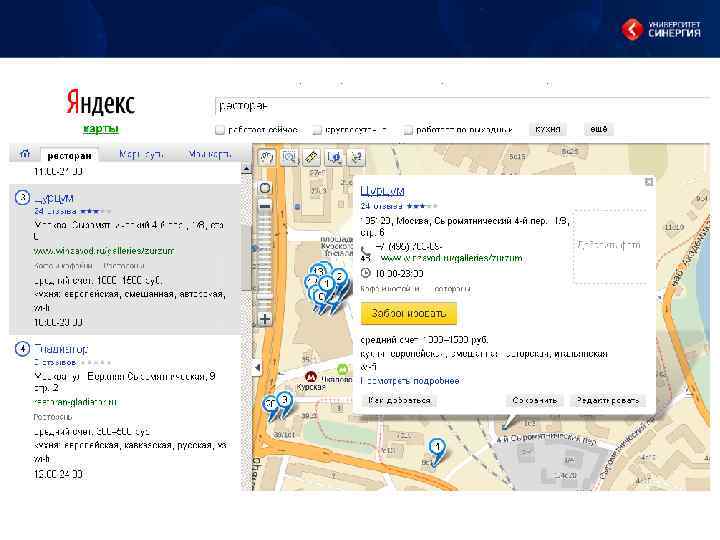The width and height of the screenshot is (720, 540).
Task: Click the green metro icon on map
Action: coord(342,369)
